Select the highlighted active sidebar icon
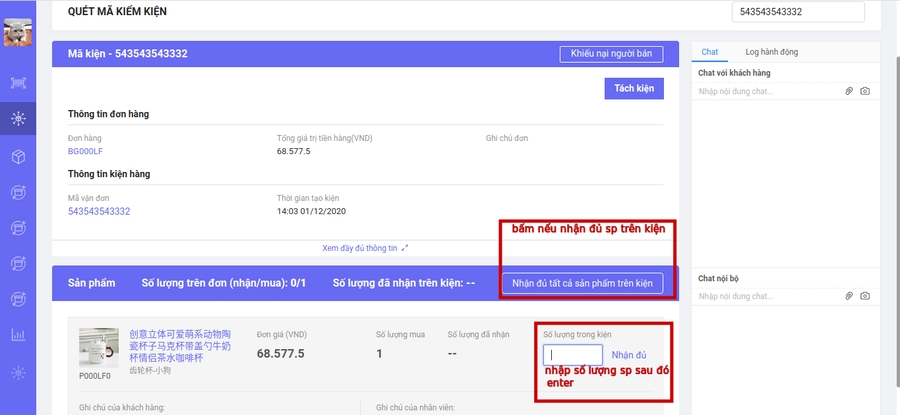 tap(17, 119)
